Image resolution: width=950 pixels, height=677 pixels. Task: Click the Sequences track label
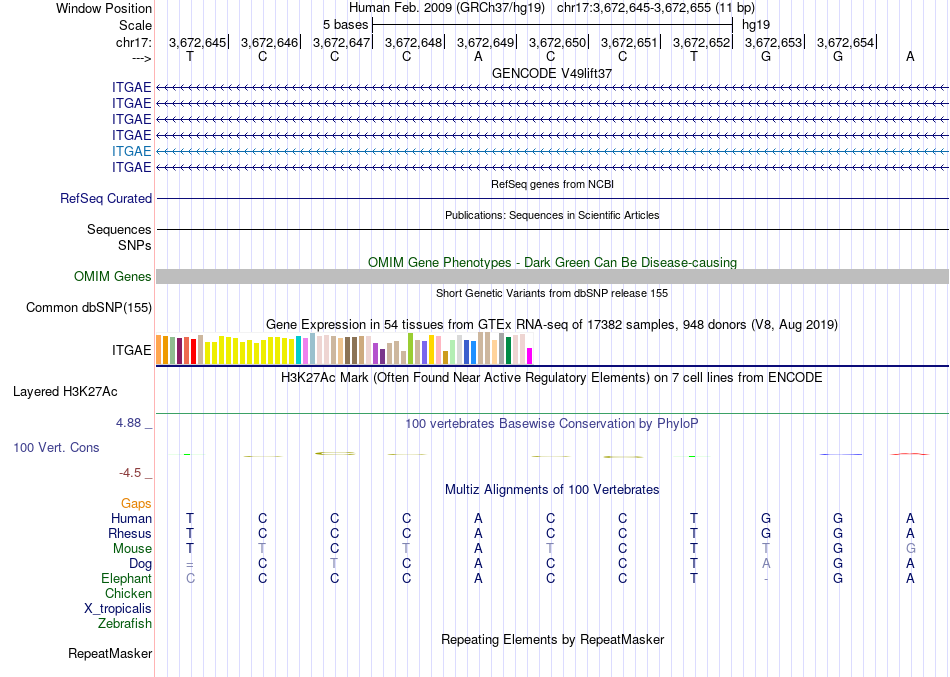pos(119,230)
